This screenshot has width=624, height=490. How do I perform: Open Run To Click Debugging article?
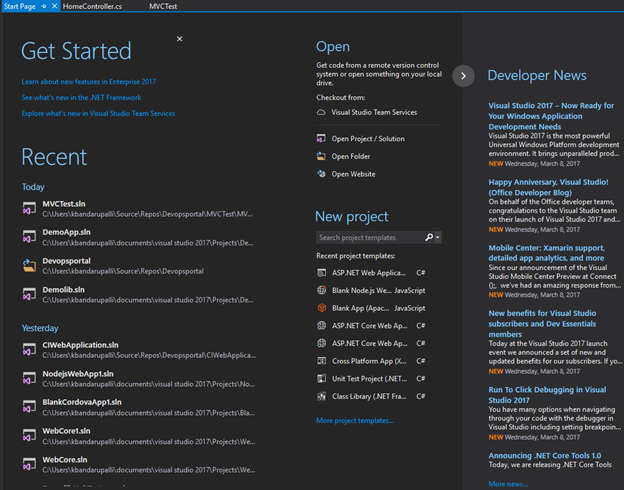click(x=547, y=394)
